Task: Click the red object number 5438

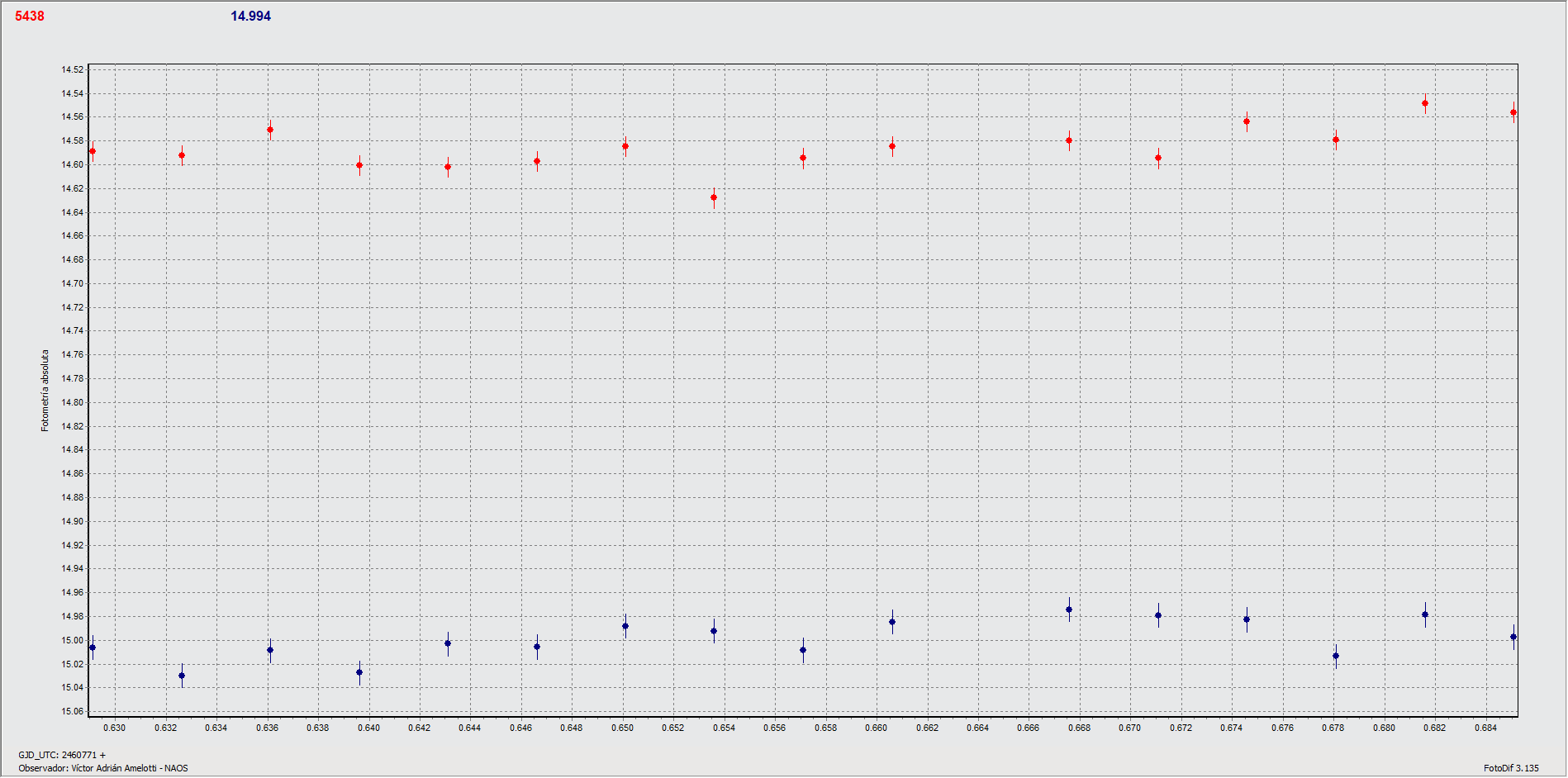Action: 30,16
